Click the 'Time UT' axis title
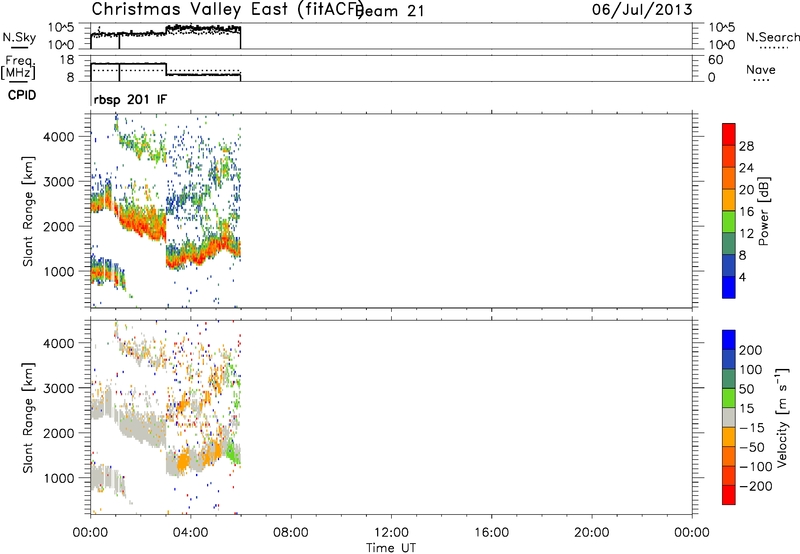The image size is (800, 554). pyautogui.click(x=391, y=548)
